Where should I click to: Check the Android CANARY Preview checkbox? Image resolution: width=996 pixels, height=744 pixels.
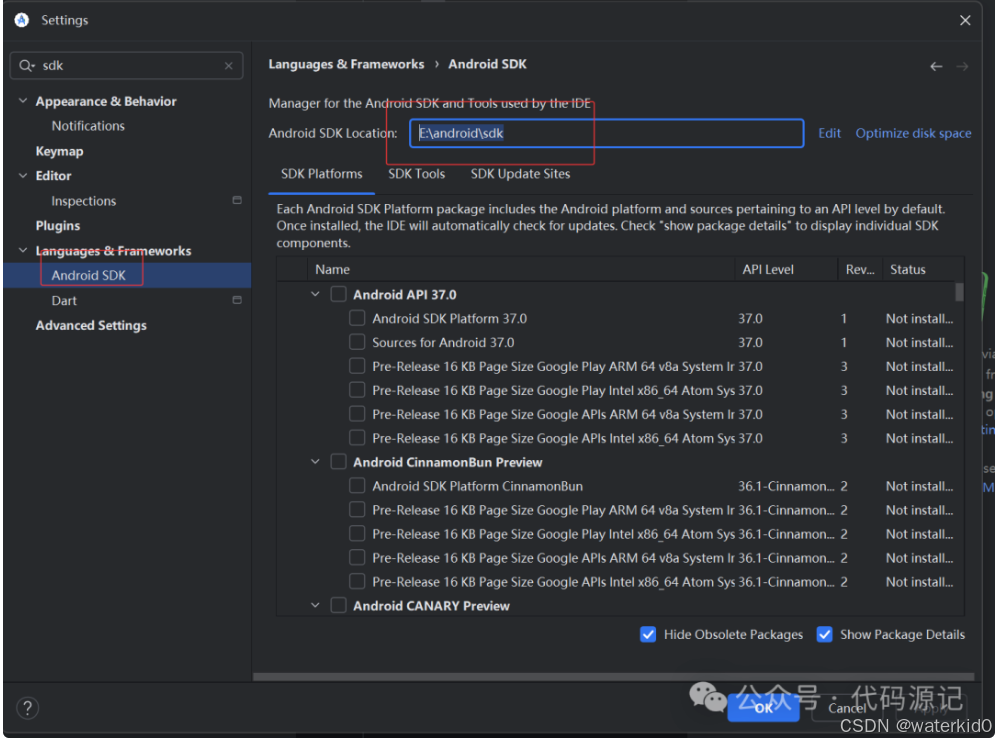pyautogui.click(x=339, y=605)
